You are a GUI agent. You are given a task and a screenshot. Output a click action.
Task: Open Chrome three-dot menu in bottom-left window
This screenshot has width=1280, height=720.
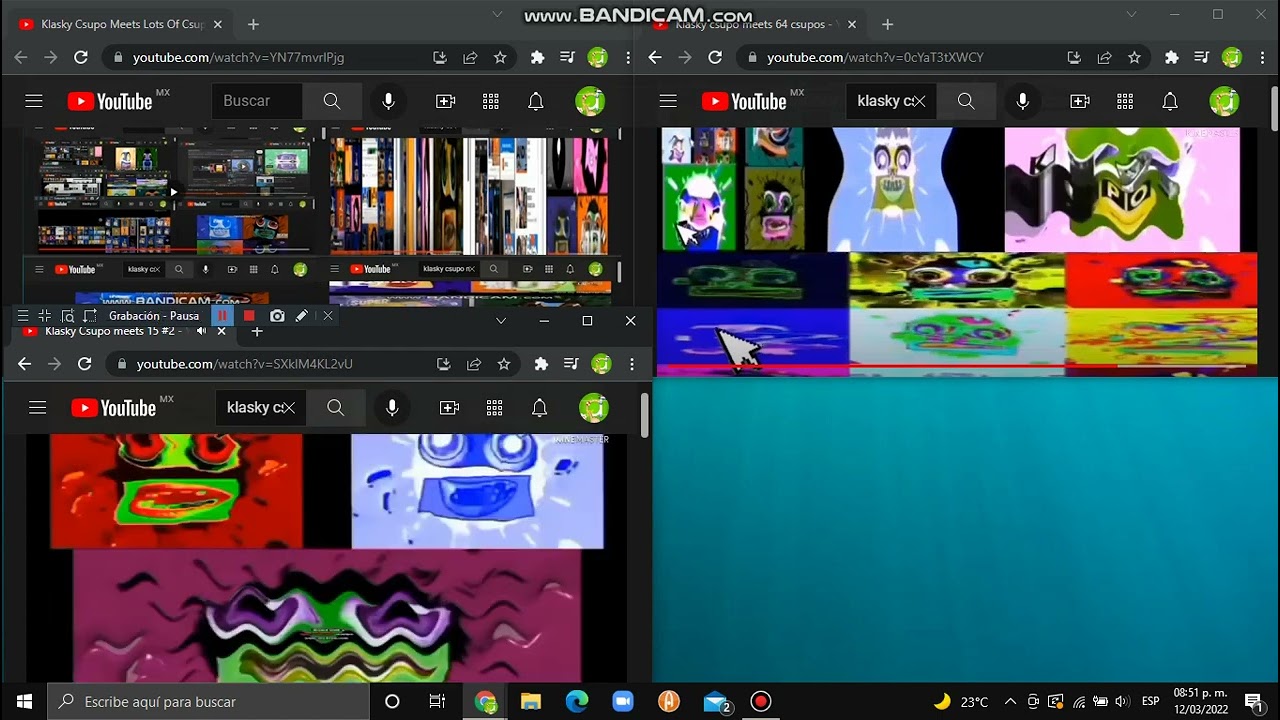click(632, 364)
